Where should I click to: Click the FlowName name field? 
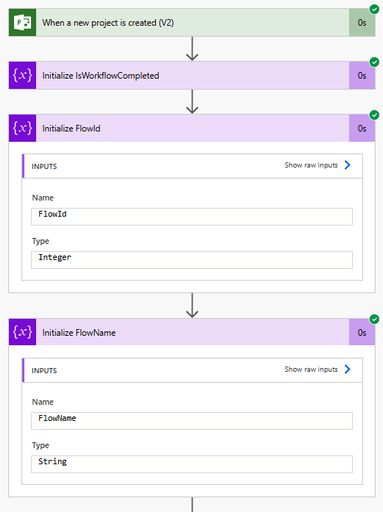(x=192, y=421)
